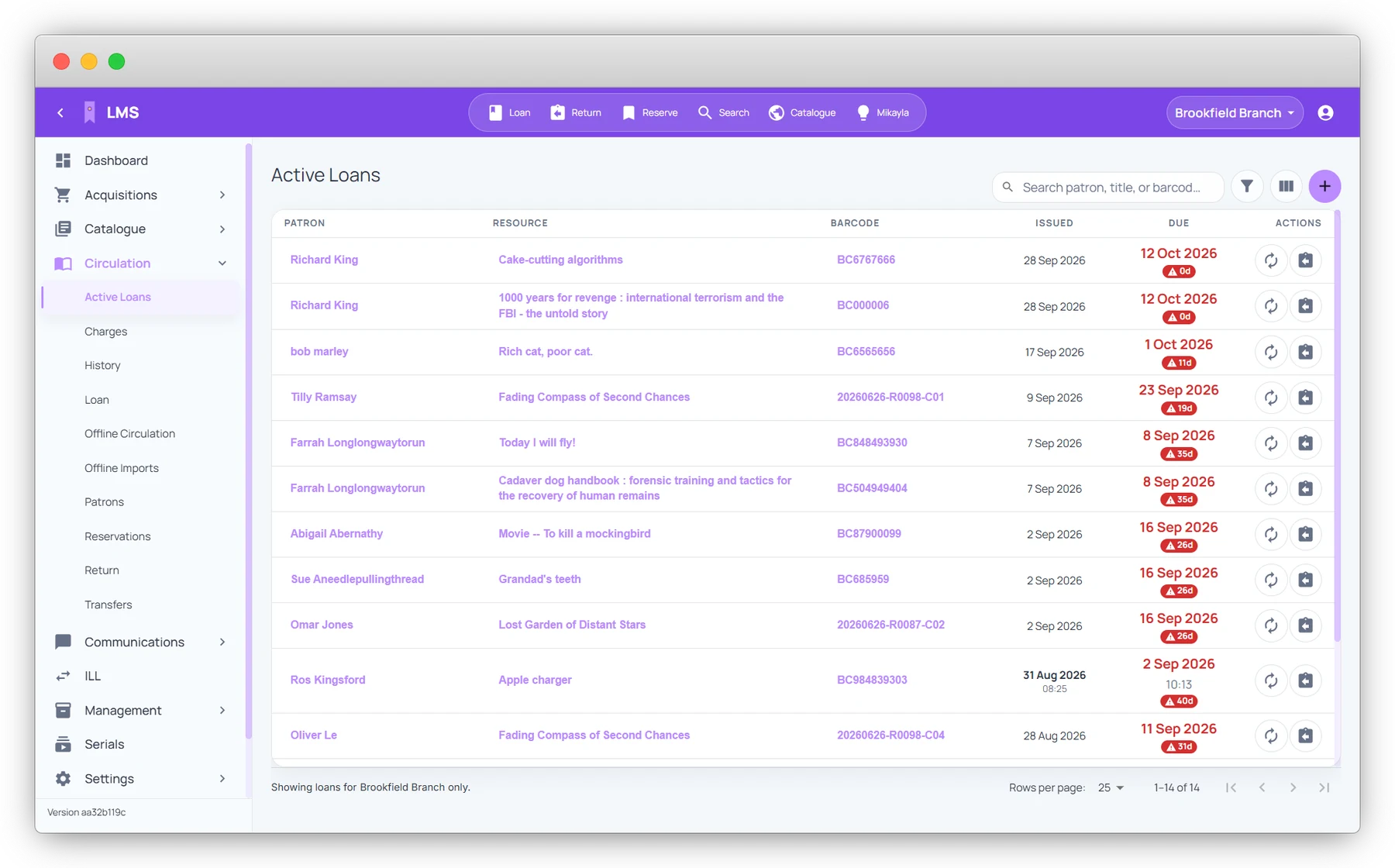
Task: Click the loans table vertical scrollbar
Action: [x=1338, y=426]
